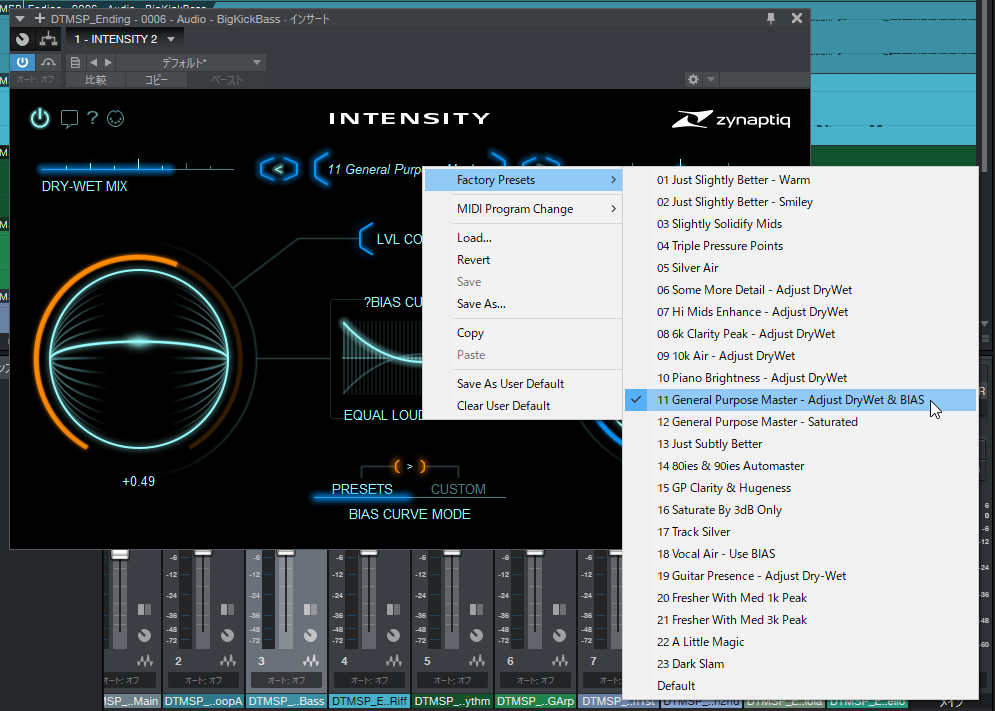Load next preset with right triangle

[109, 62]
